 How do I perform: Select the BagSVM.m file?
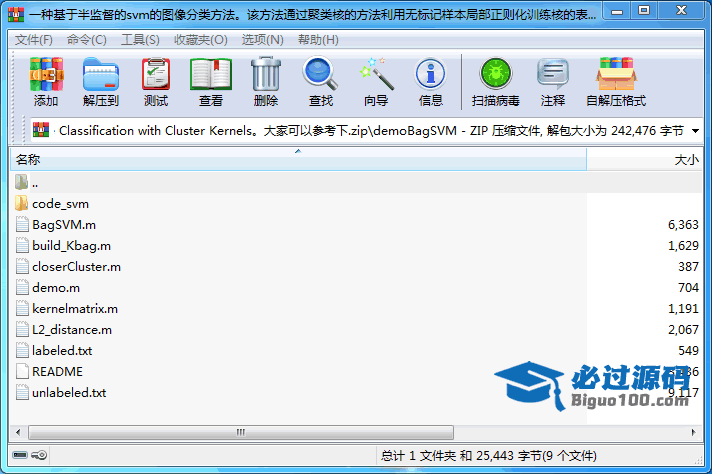coord(64,225)
